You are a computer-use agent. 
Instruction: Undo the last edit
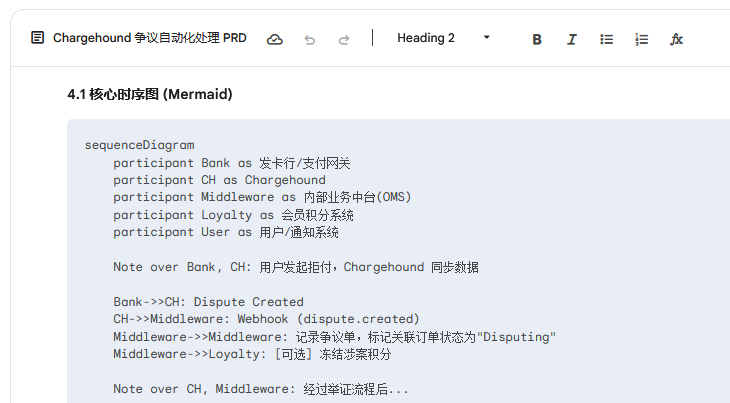coord(310,39)
